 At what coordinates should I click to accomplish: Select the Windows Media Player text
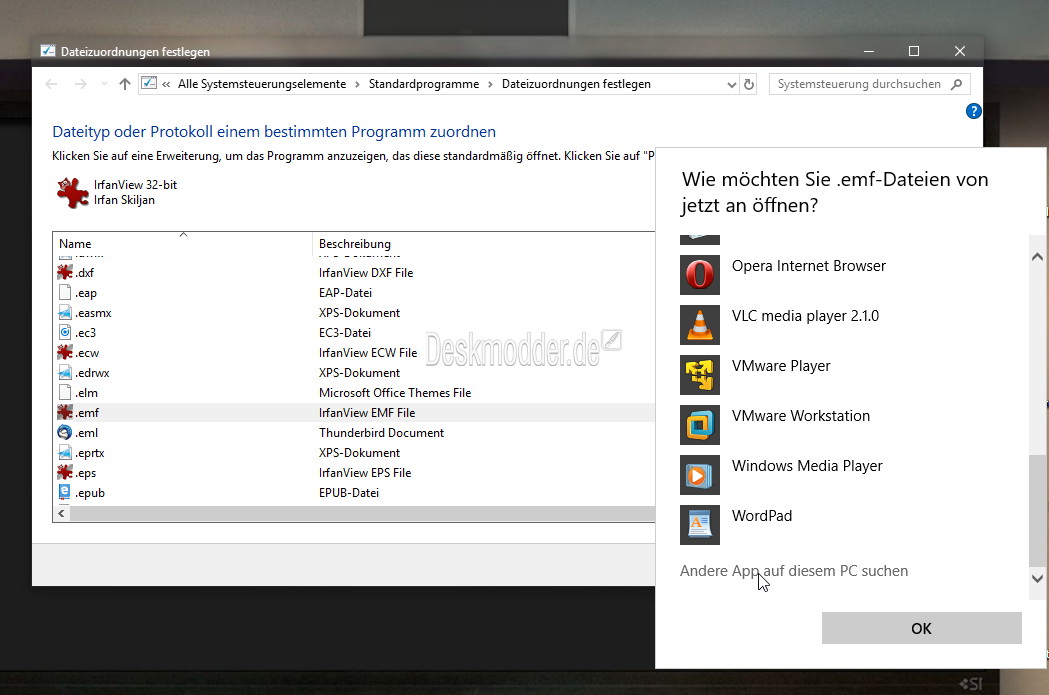click(x=807, y=466)
